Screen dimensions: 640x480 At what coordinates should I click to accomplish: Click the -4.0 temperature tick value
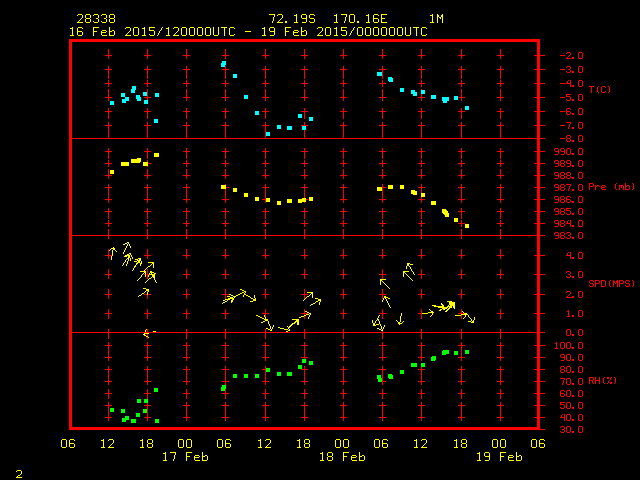(x=571, y=84)
